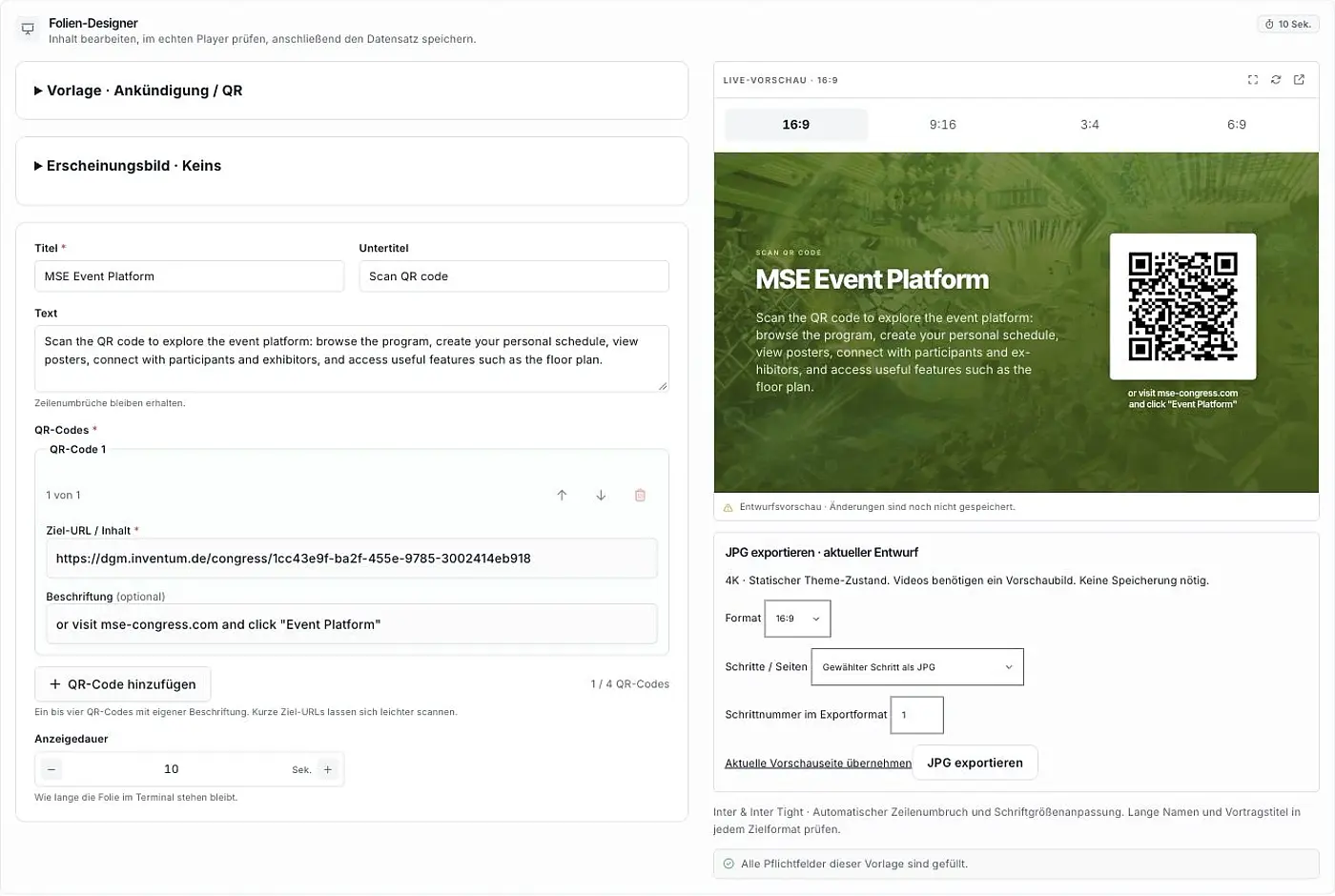Click the Text textarea
1335x896 pixels.
tap(352, 358)
